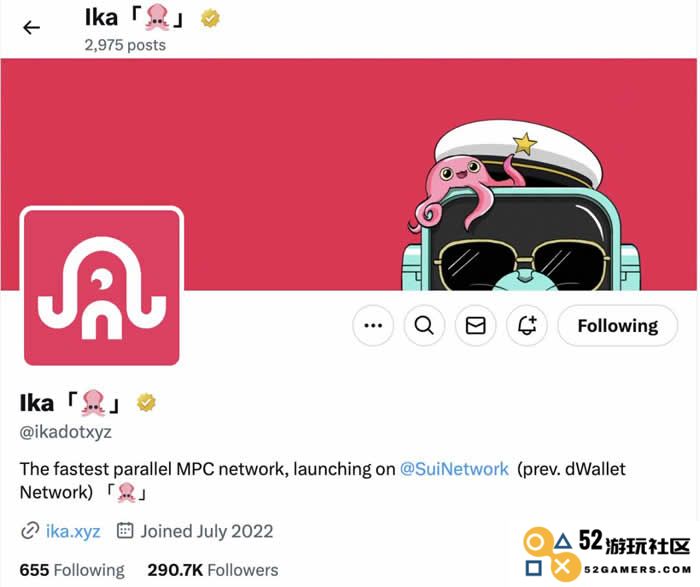Open the direct message envelope icon
The width and height of the screenshot is (700, 587).
coord(475,325)
